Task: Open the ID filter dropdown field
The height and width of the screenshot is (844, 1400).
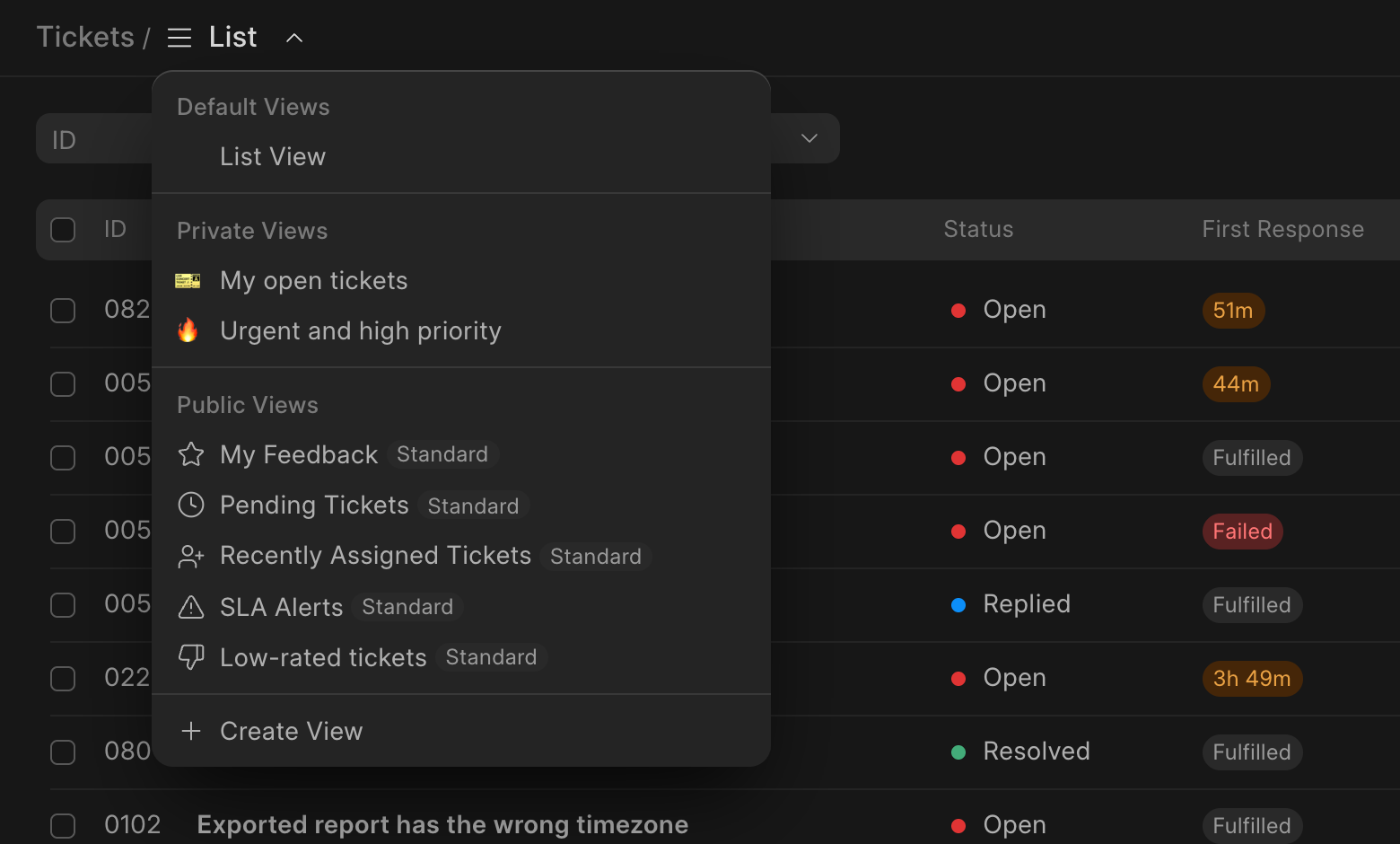Action: [x=93, y=138]
